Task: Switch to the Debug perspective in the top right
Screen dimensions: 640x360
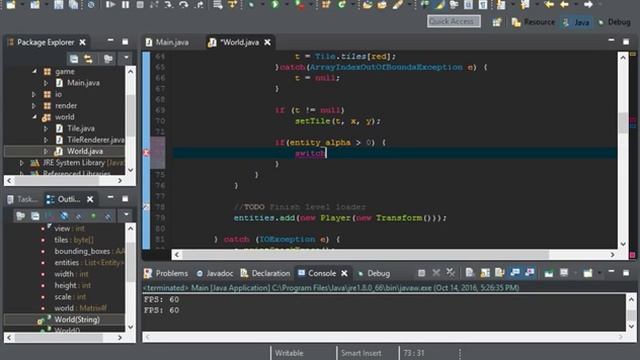Action: pos(614,22)
